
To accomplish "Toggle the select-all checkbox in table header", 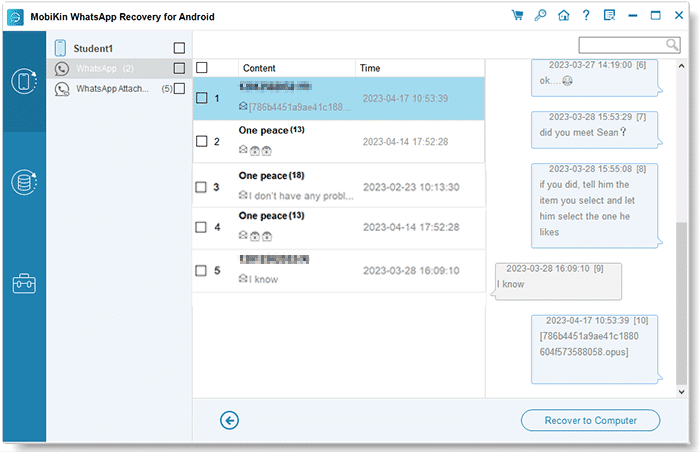I will [x=202, y=68].
